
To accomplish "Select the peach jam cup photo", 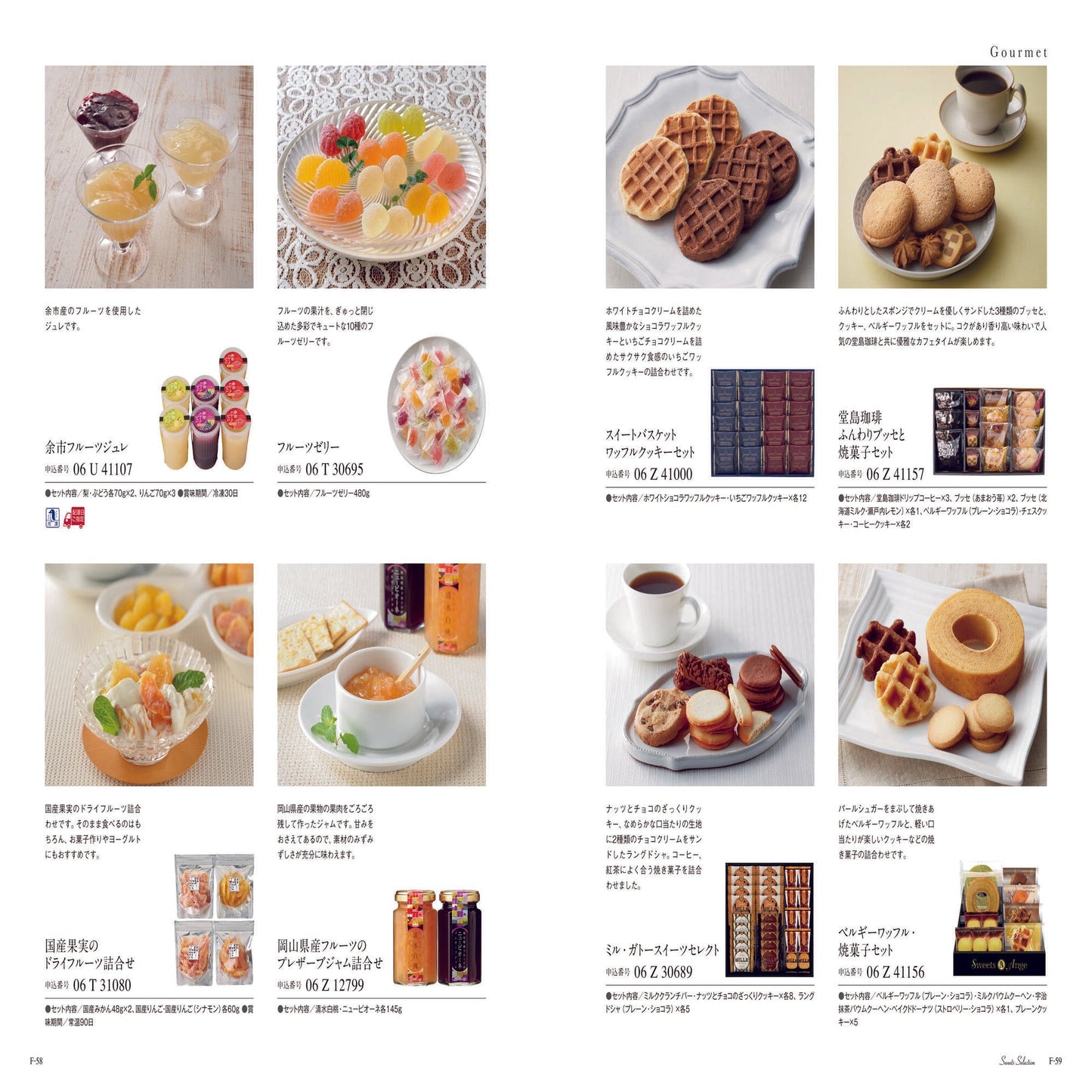I will (x=382, y=675).
